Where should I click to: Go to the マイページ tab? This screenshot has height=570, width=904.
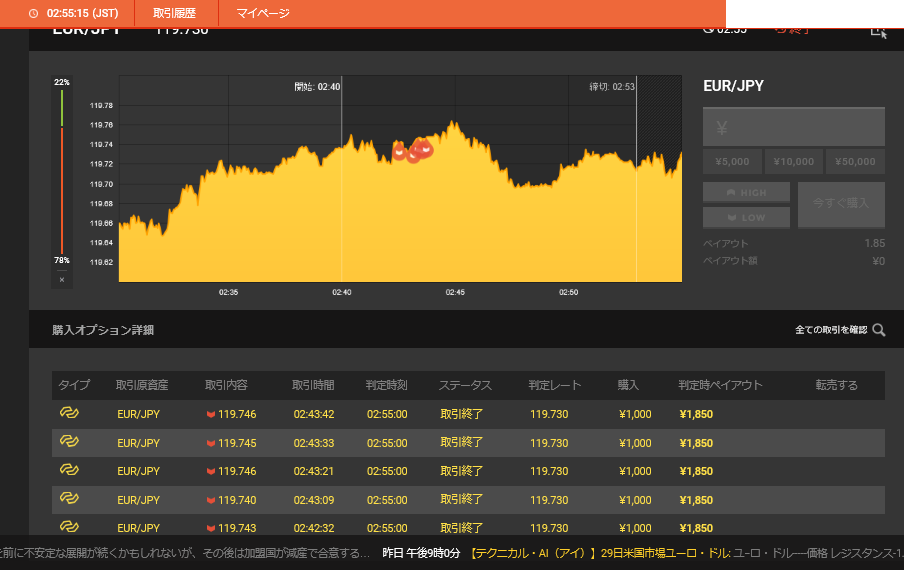(x=263, y=14)
